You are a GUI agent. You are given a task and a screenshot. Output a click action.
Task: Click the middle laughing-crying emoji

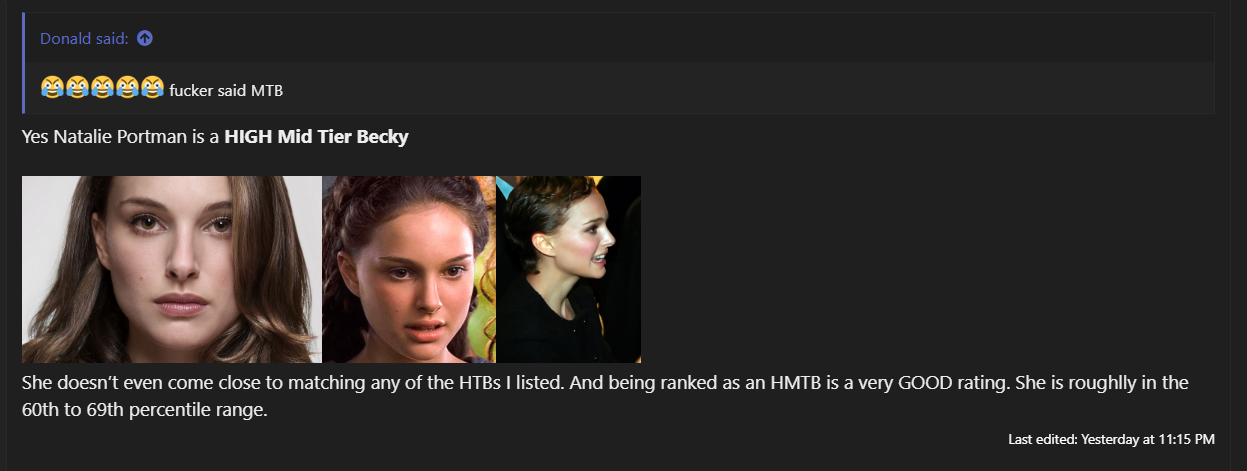102,88
